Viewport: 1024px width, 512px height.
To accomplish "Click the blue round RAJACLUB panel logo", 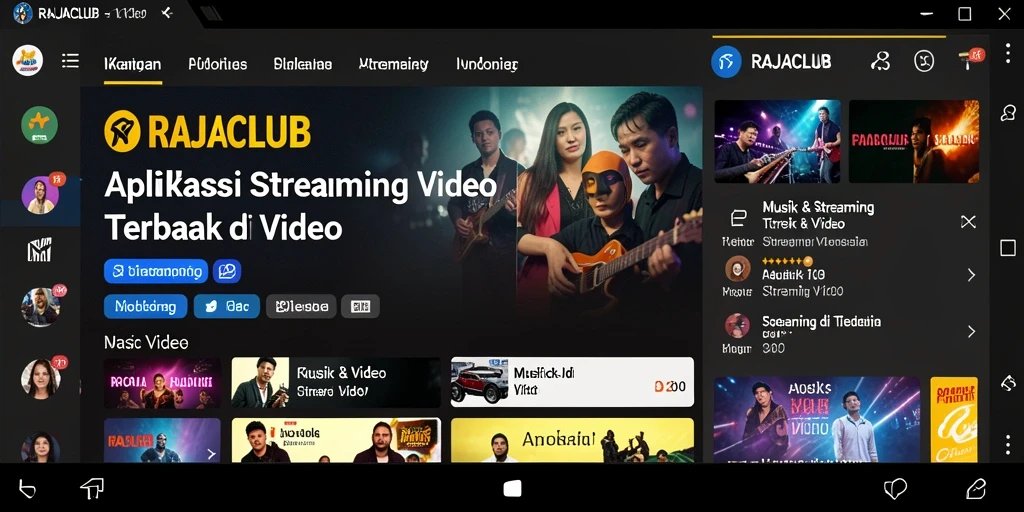I will pyautogui.click(x=726, y=62).
